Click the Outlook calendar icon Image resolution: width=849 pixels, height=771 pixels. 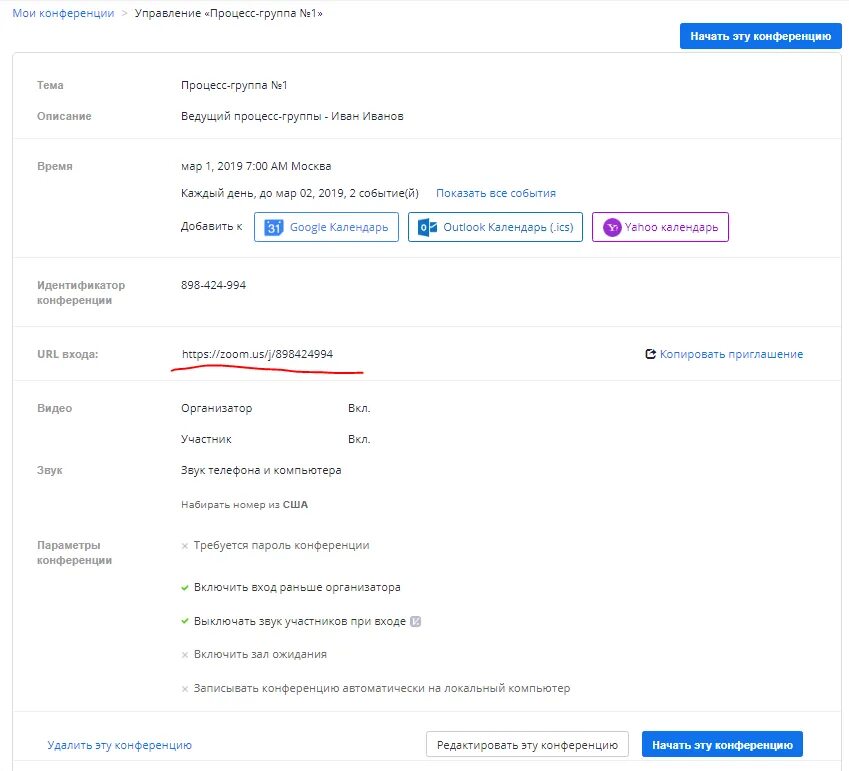click(428, 227)
